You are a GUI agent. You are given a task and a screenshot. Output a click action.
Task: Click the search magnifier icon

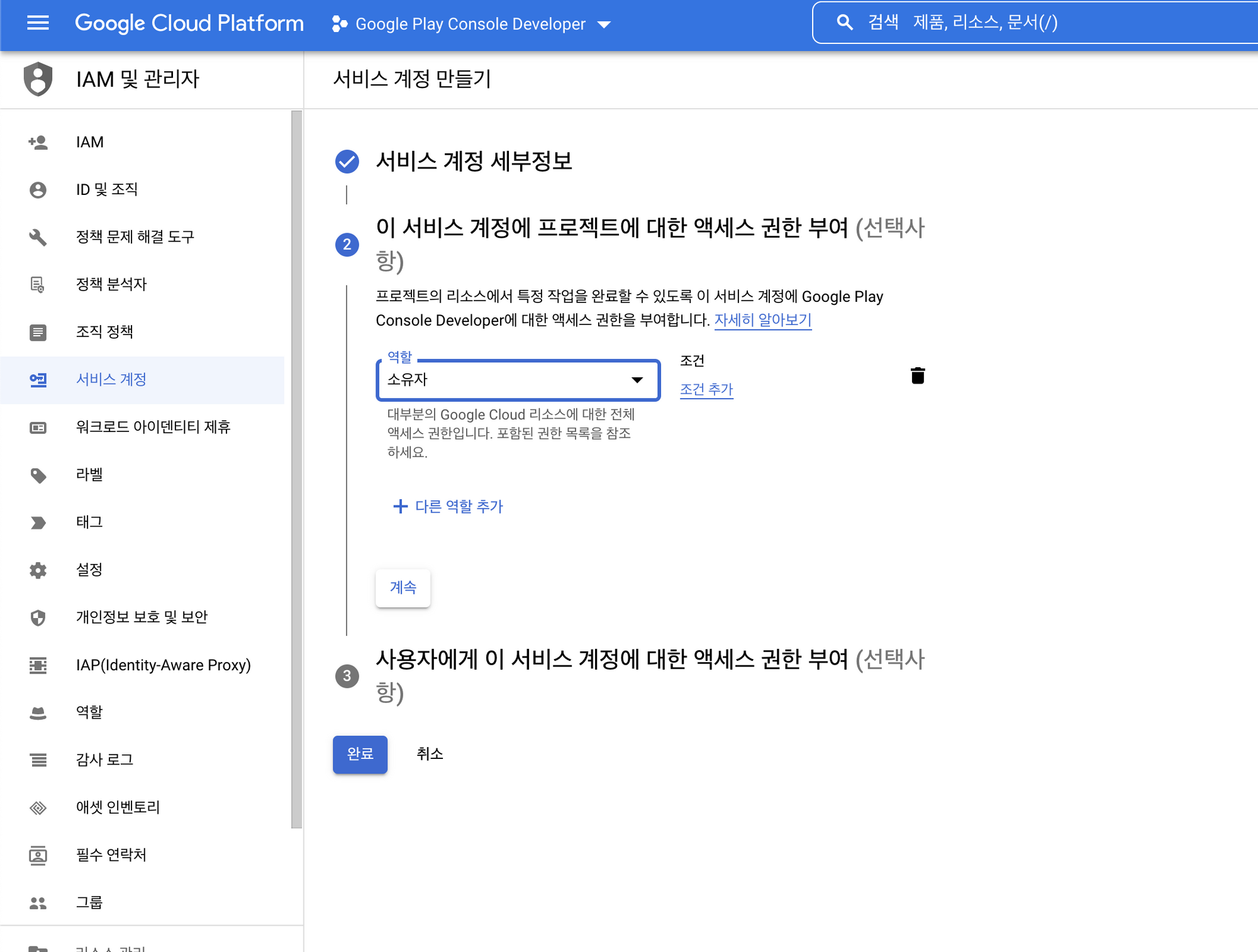pyautogui.click(x=845, y=23)
